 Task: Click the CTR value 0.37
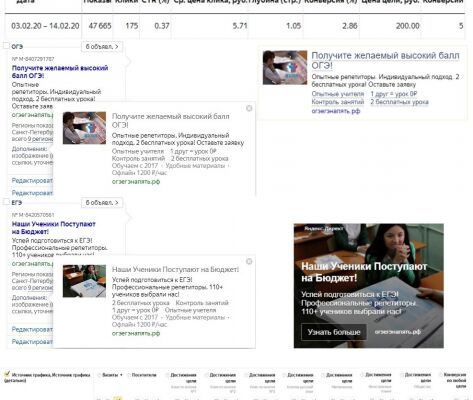click(x=162, y=26)
